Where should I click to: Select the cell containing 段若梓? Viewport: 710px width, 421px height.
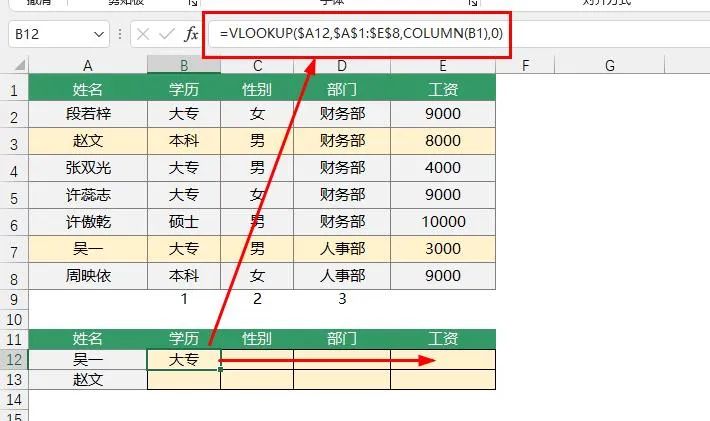[88, 114]
